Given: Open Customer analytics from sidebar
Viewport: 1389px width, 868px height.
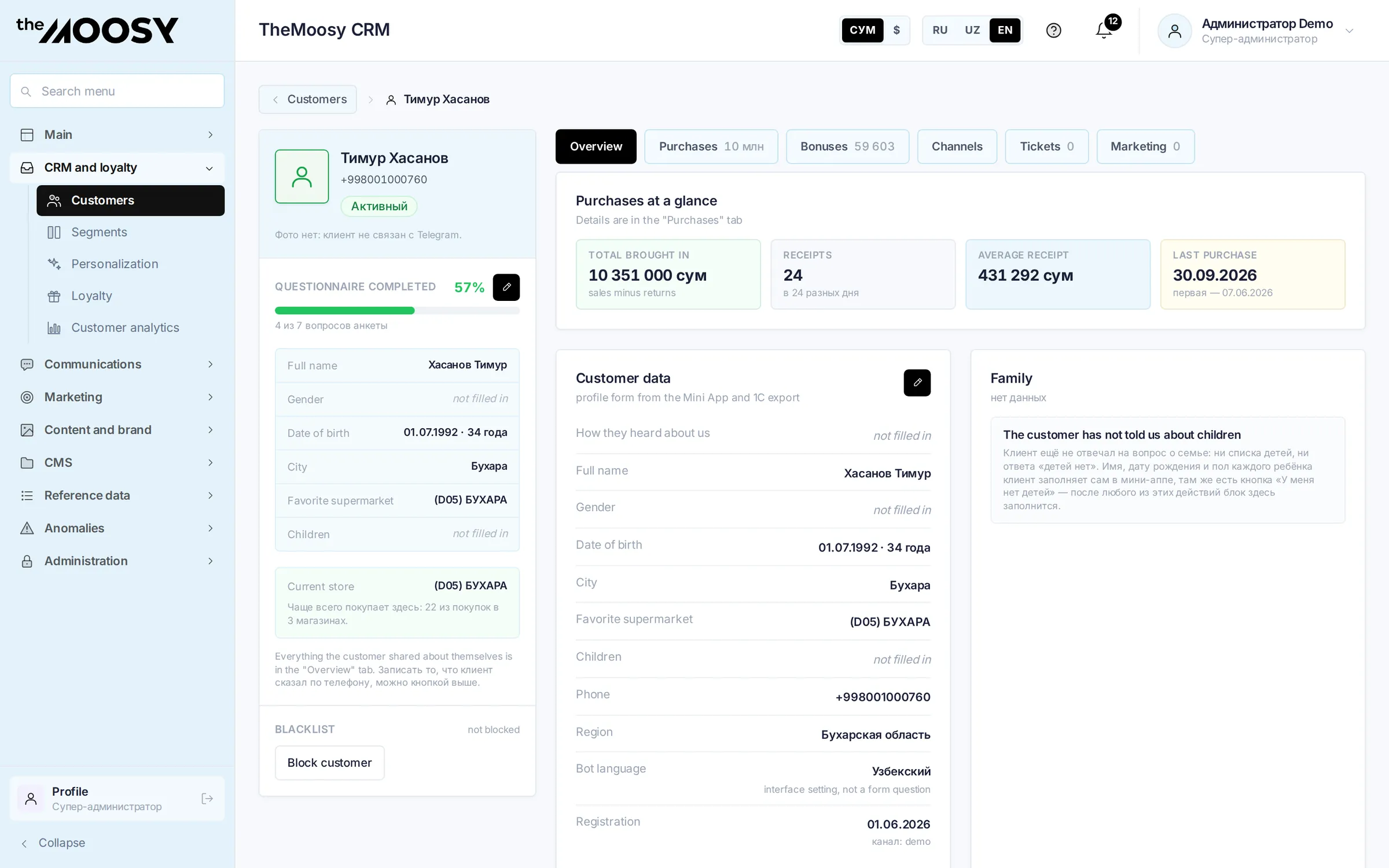Looking at the screenshot, I should pyautogui.click(x=125, y=328).
